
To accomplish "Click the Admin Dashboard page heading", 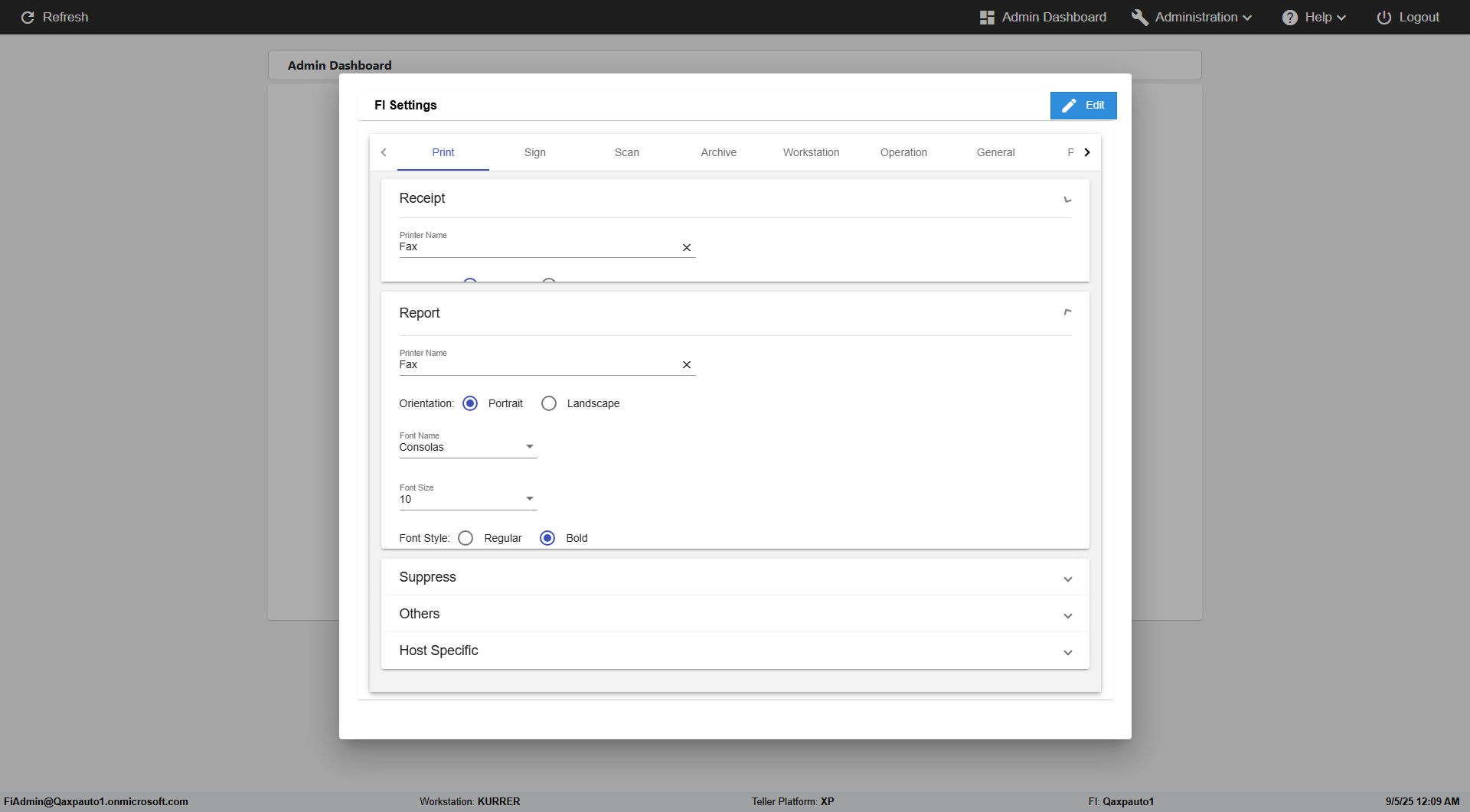I will coord(340,66).
